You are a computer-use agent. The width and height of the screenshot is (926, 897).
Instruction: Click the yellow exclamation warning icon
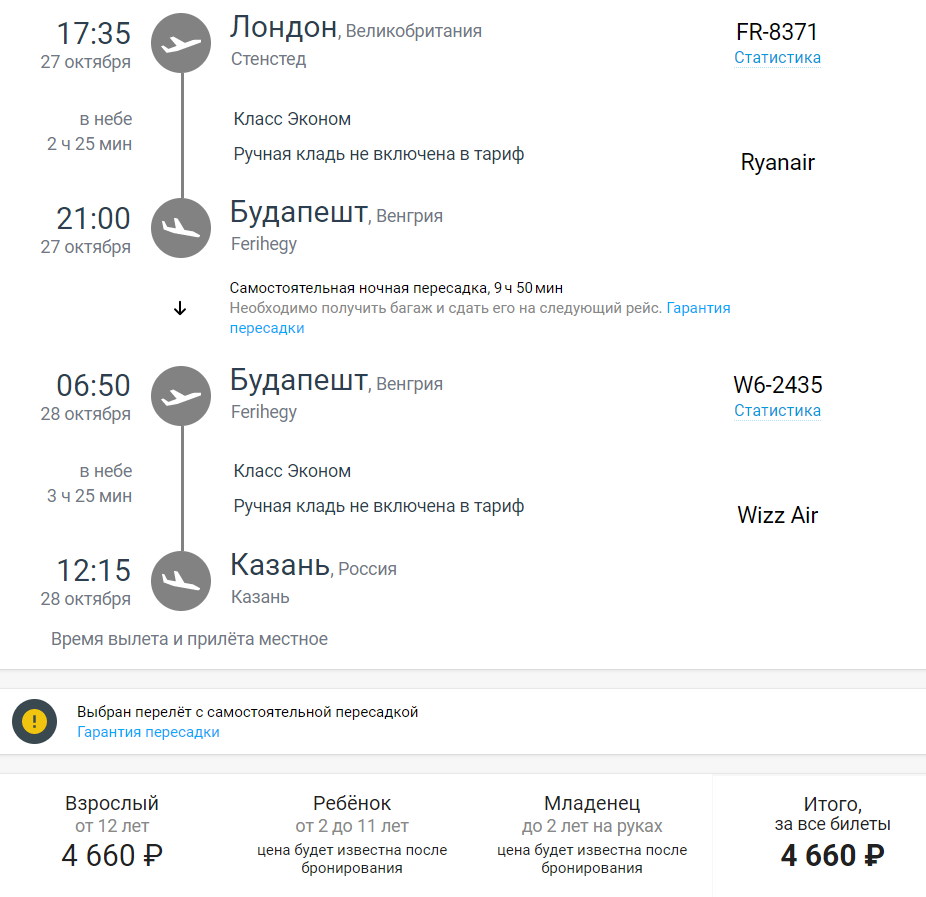tap(35, 721)
